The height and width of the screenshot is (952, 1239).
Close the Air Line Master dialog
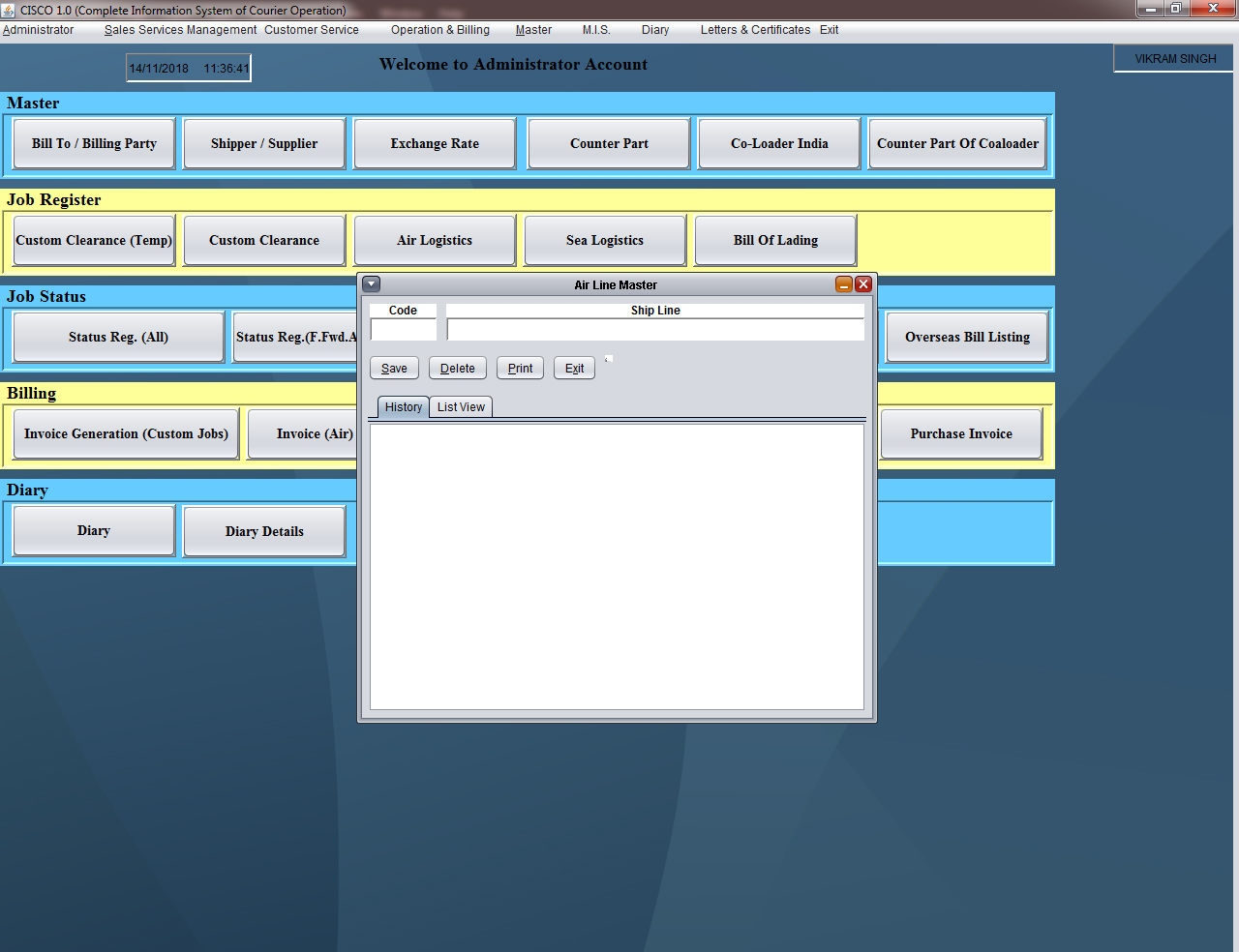click(863, 284)
